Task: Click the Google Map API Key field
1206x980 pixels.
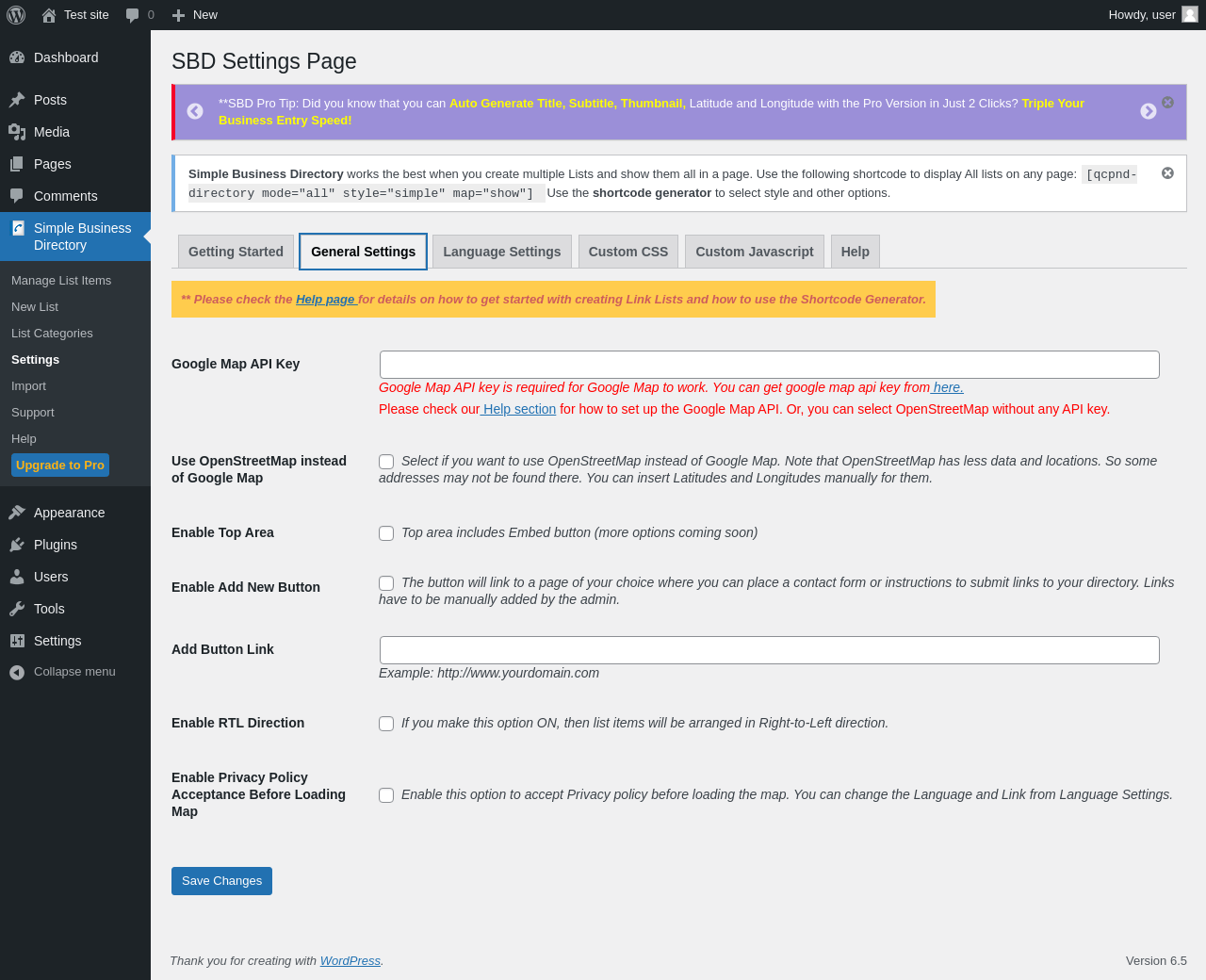Action: click(770, 365)
